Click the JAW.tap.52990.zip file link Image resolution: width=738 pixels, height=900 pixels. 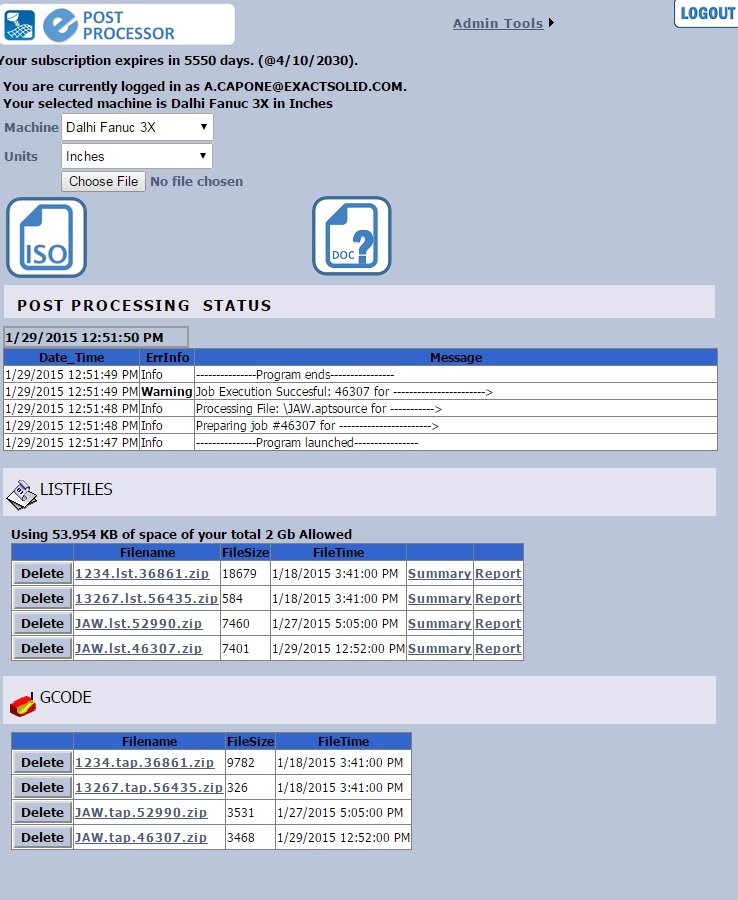pyautogui.click(x=141, y=812)
